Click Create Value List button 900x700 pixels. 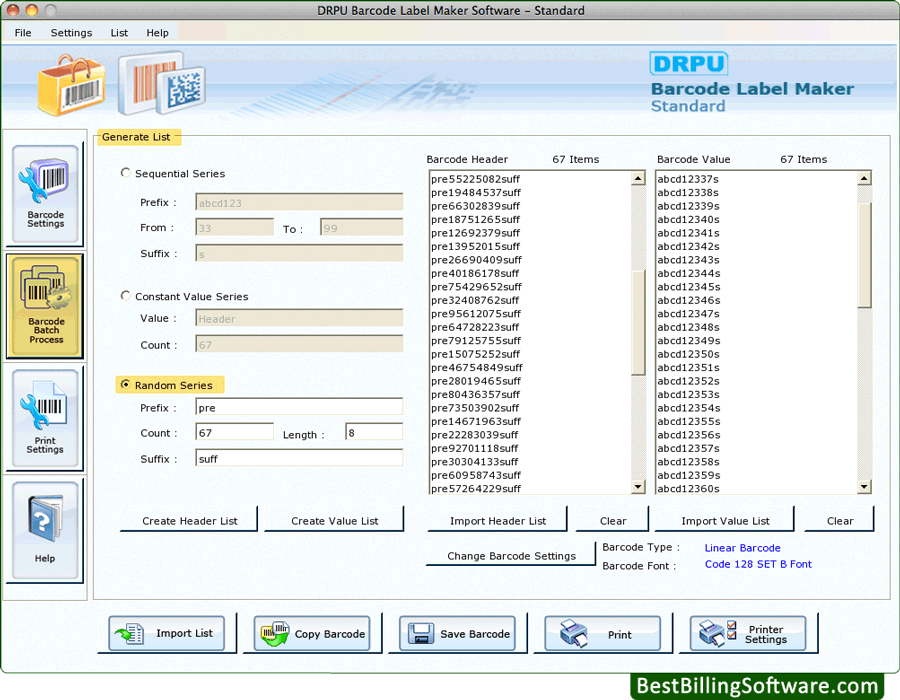335,520
